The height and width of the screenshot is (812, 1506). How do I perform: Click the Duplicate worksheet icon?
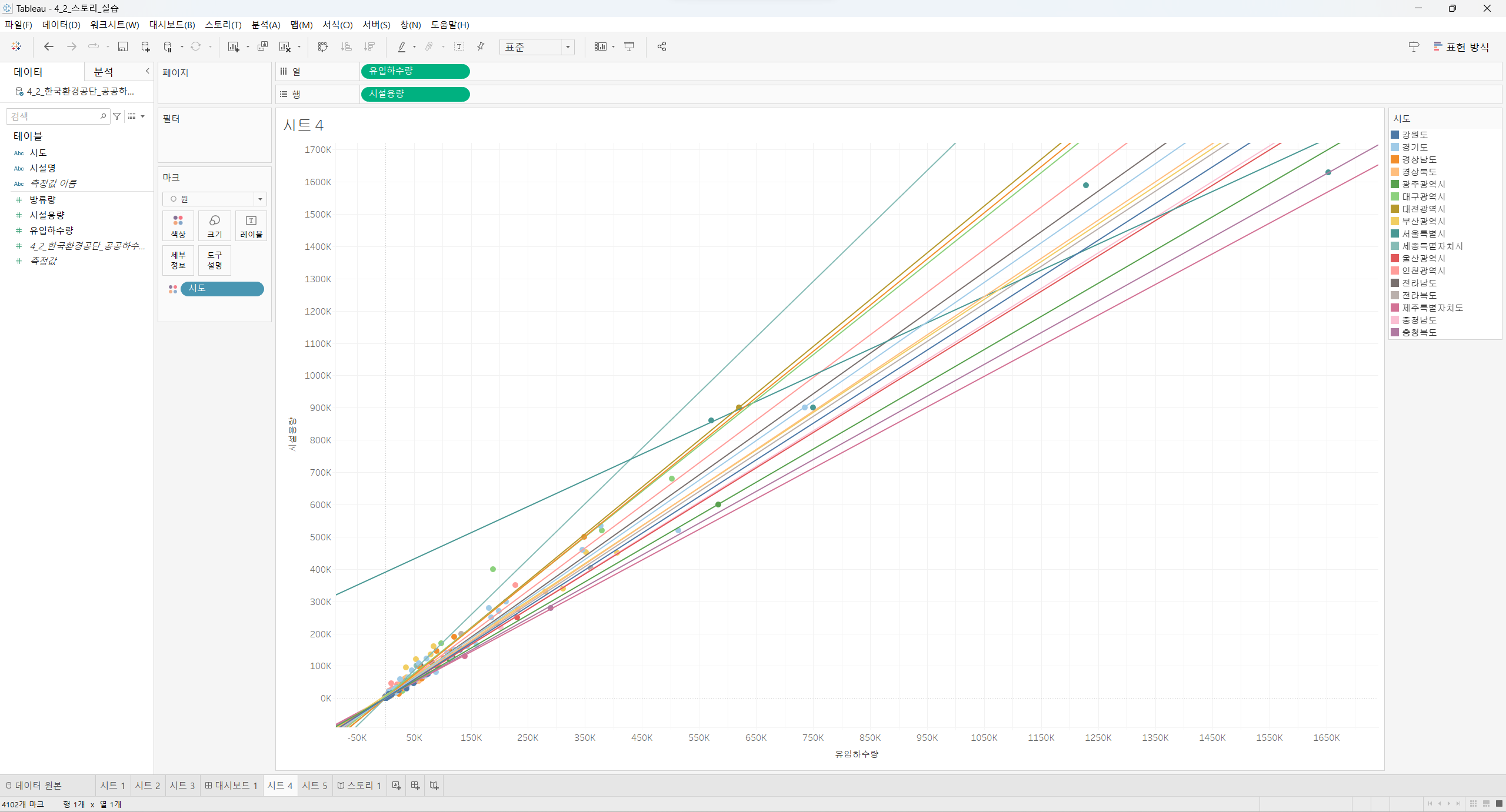262,46
